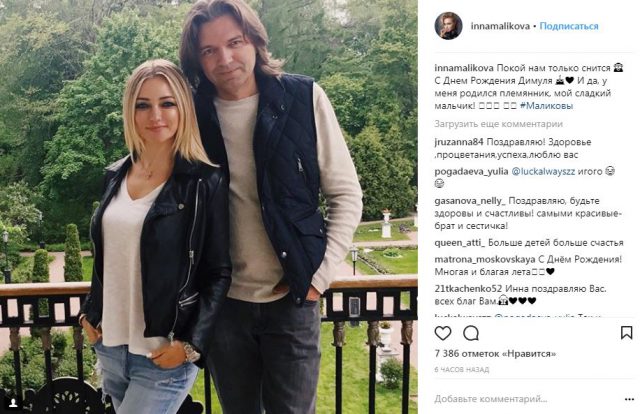
Task: Open pogadaeva_yulia commenter profile
Action: coord(471,171)
